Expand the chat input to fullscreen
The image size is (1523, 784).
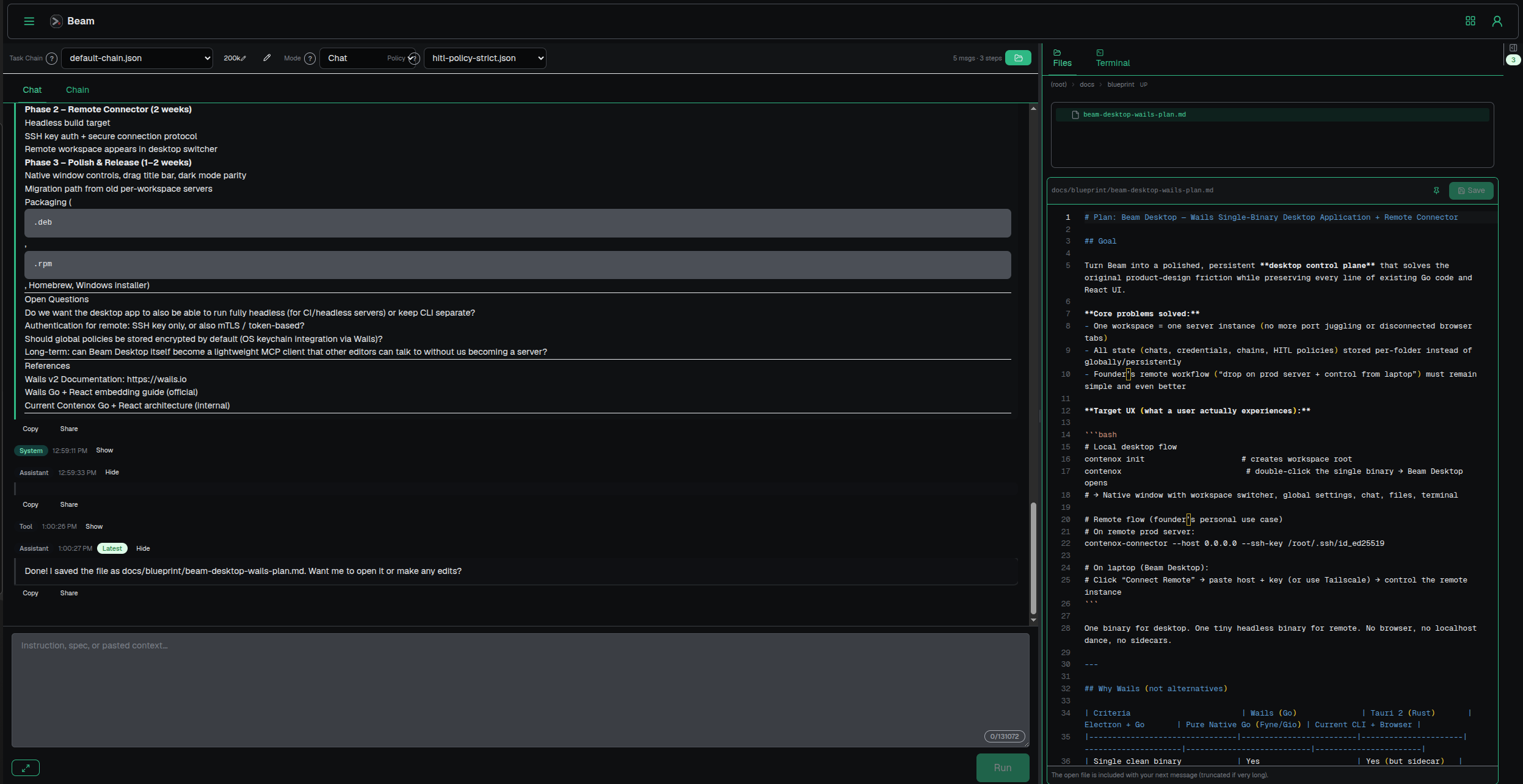point(26,768)
